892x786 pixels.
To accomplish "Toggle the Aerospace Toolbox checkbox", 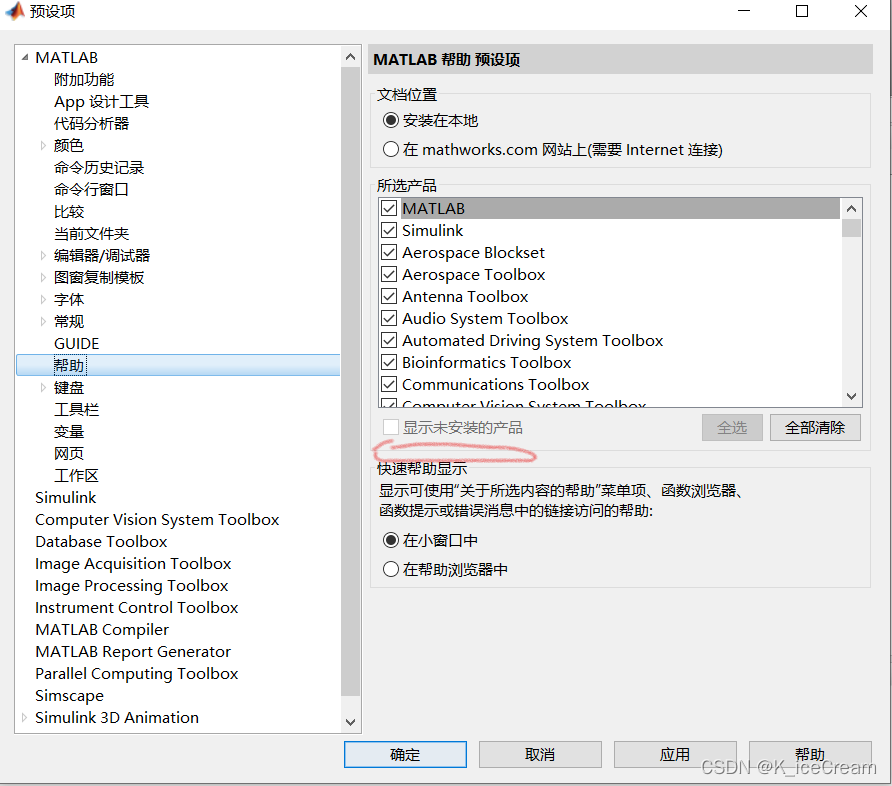I will coord(389,275).
